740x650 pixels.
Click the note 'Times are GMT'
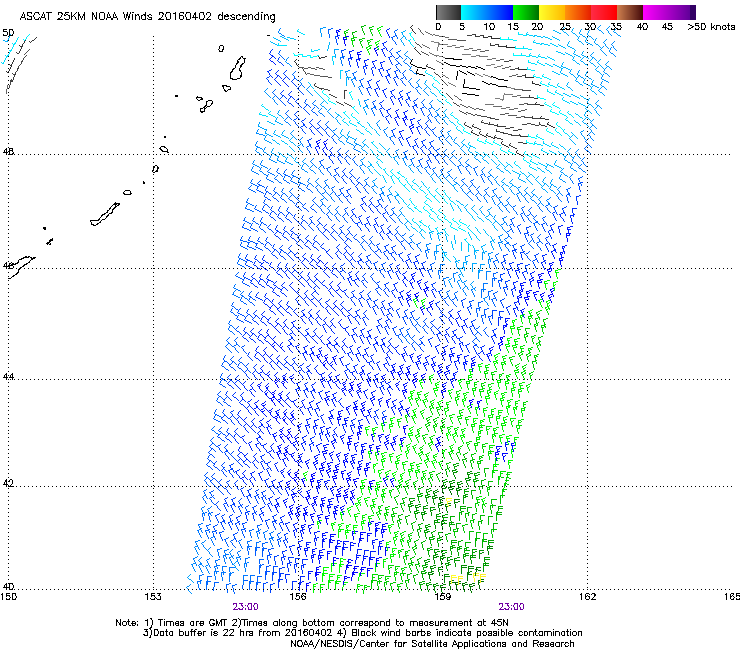coord(193,623)
